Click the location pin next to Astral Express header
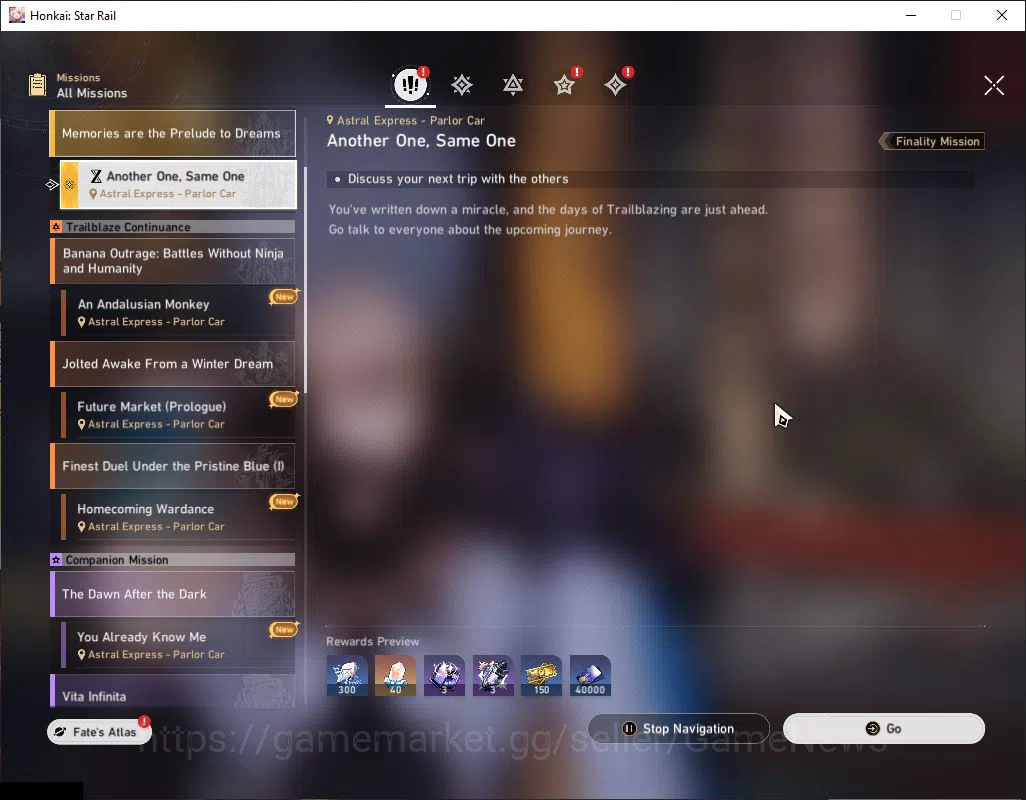1026x800 pixels. pos(330,120)
